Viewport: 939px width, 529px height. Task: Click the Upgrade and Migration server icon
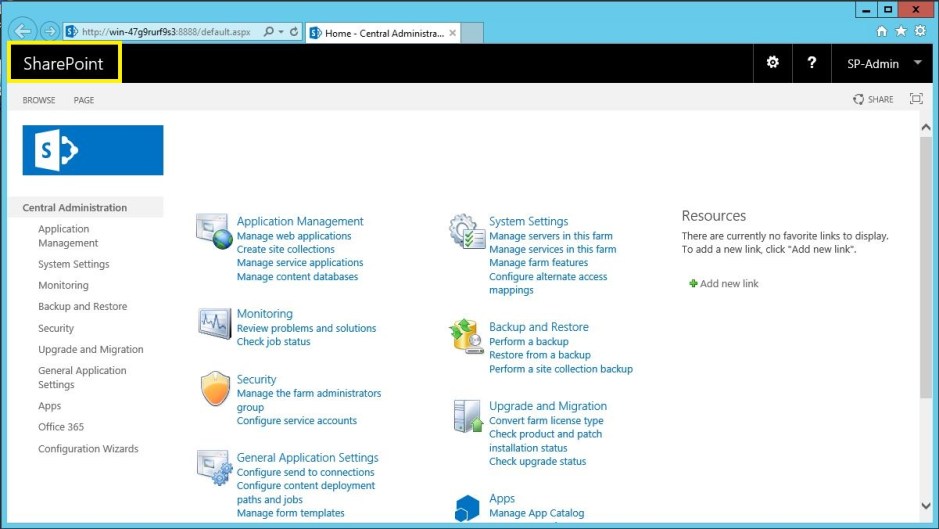coord(467,415)
